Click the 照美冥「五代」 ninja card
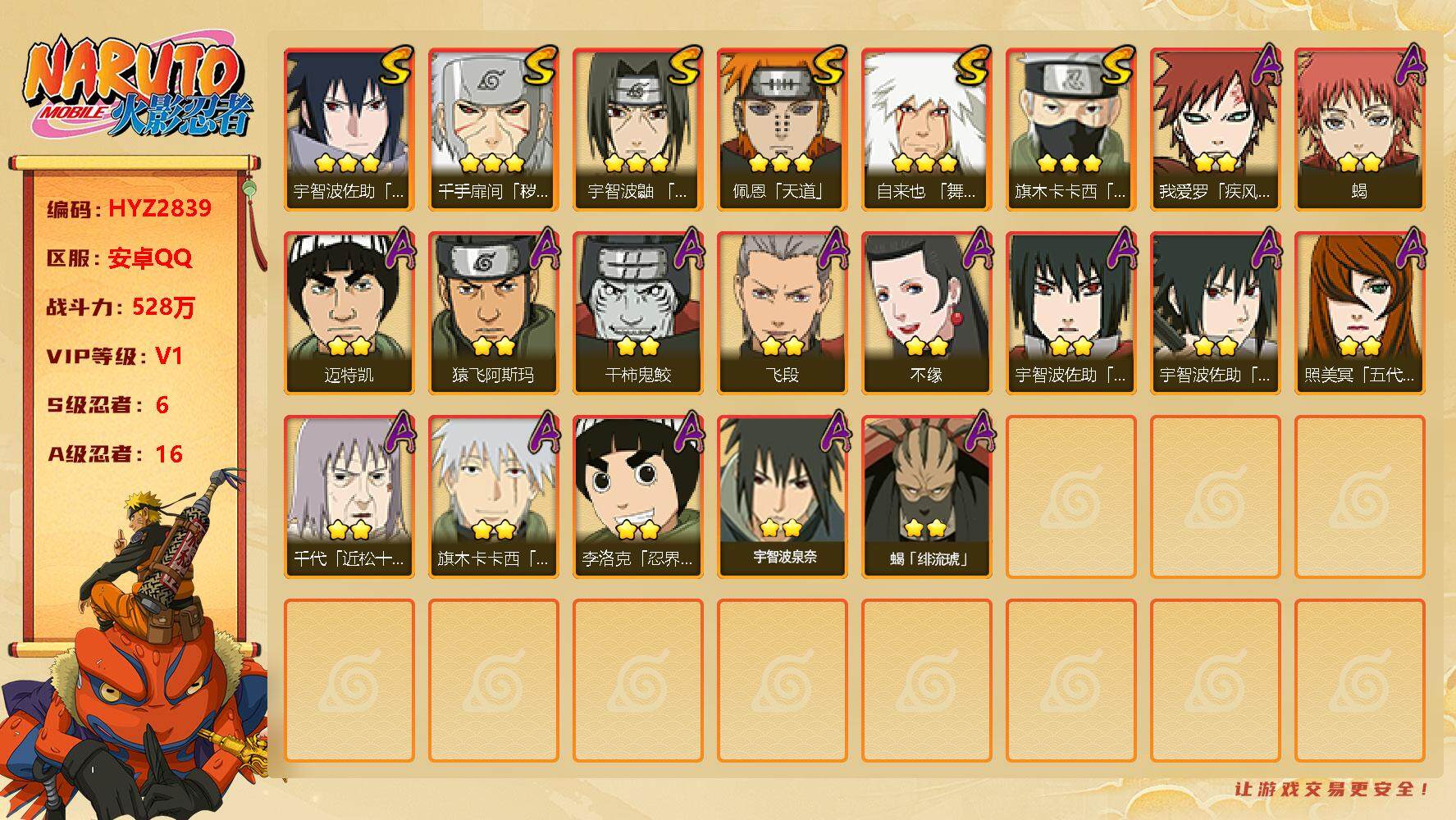Image resolution: width=1456 pixels, height=820 pixels. pos(1359,313)
